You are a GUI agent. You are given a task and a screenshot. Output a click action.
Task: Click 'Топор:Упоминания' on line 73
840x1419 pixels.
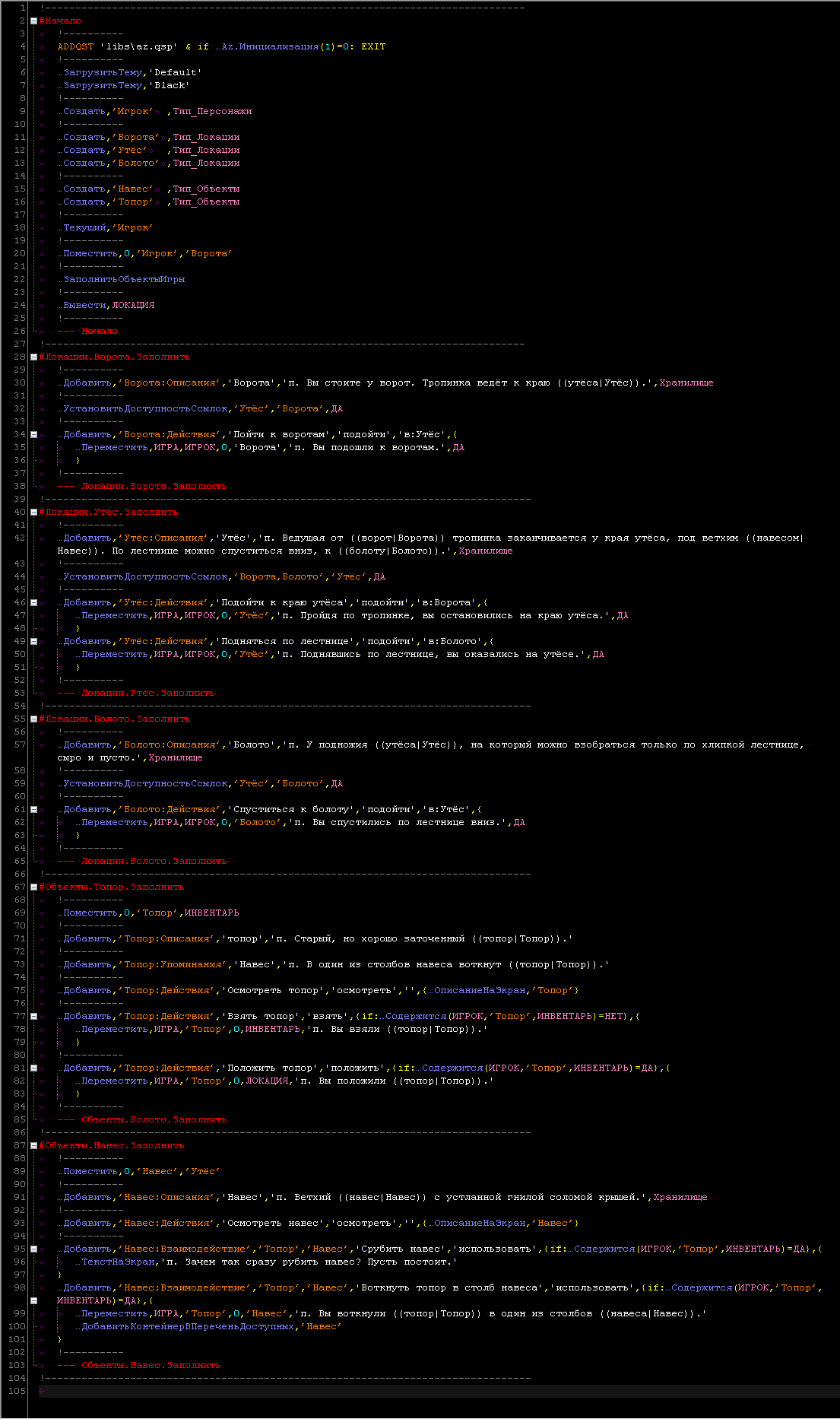tap(170, 964)
